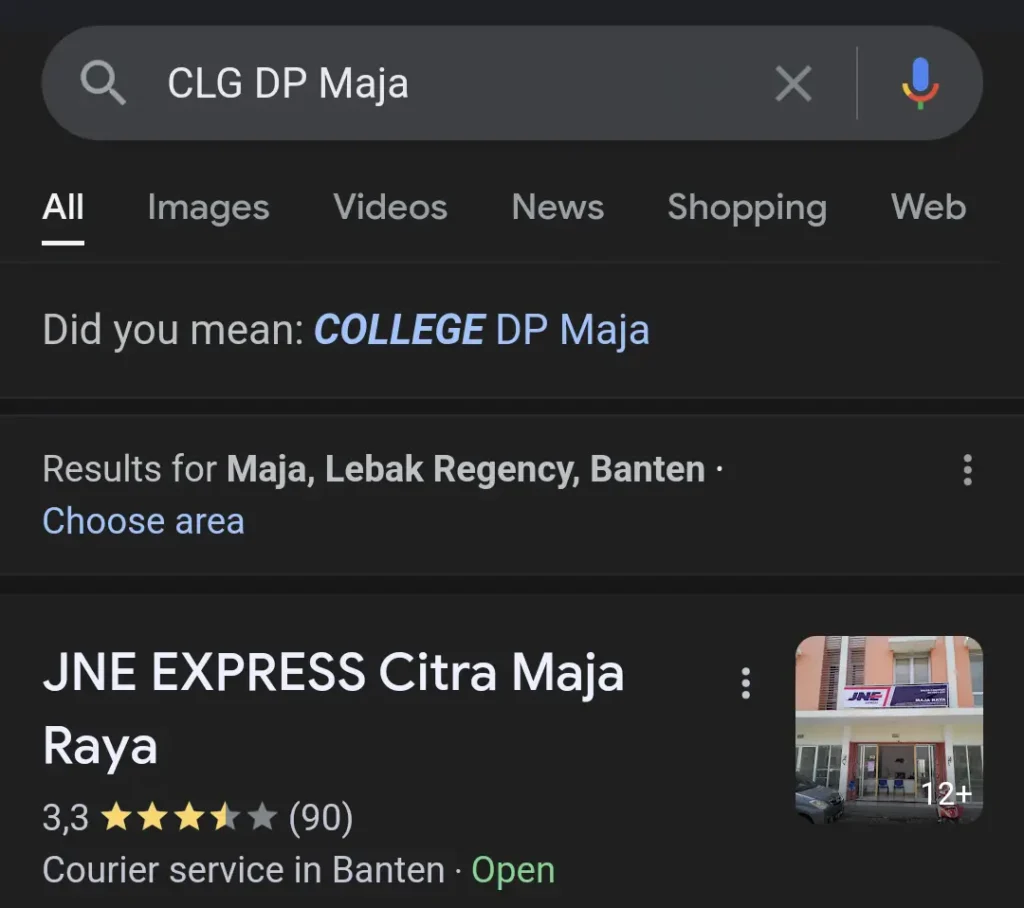Select the All results tab
This screenshot has width=1024, height=908.
63,207
